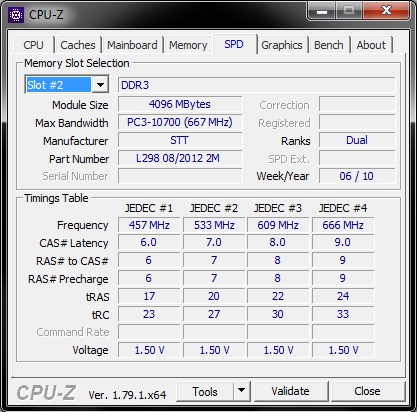Click the Tools button
The height and width of the screenshot is (412, 417).
point(205,391)
